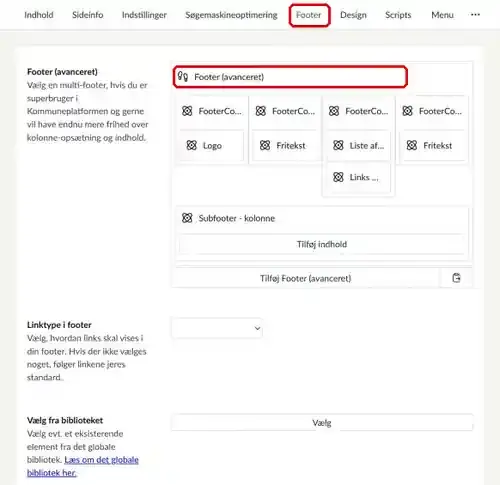Show more tabs via the ellipsis

click(x=475, y=15)
